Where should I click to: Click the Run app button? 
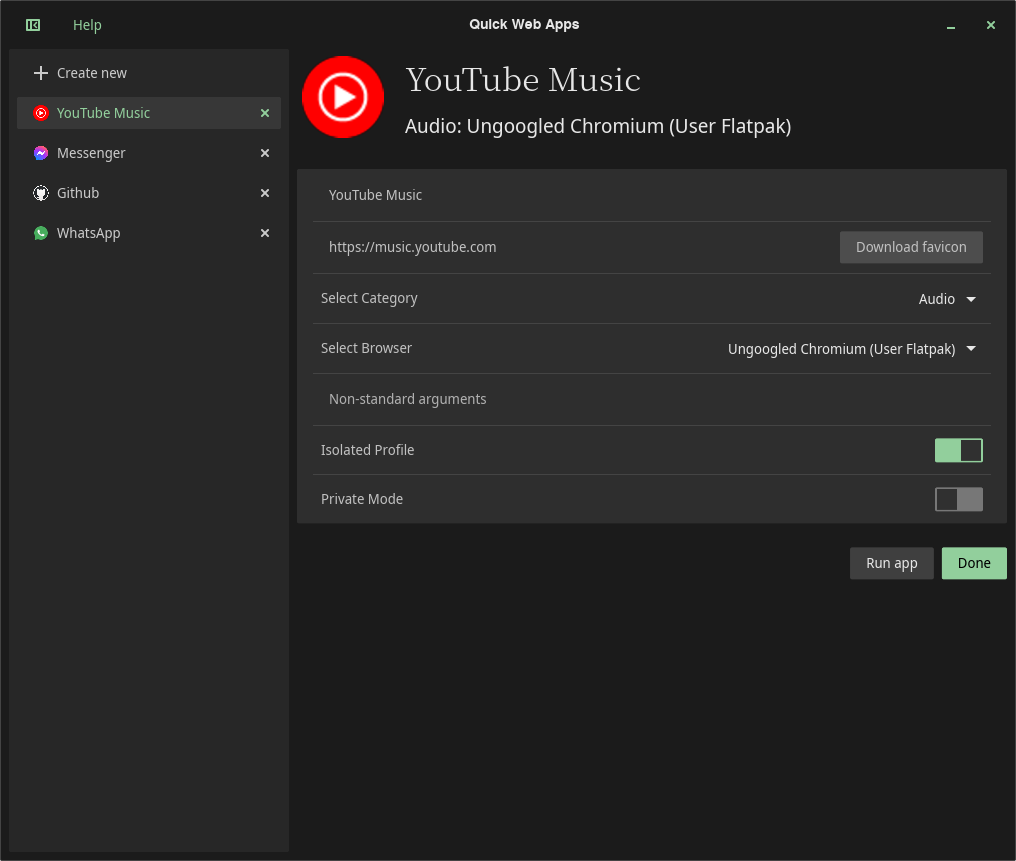[x=892, y=564]
